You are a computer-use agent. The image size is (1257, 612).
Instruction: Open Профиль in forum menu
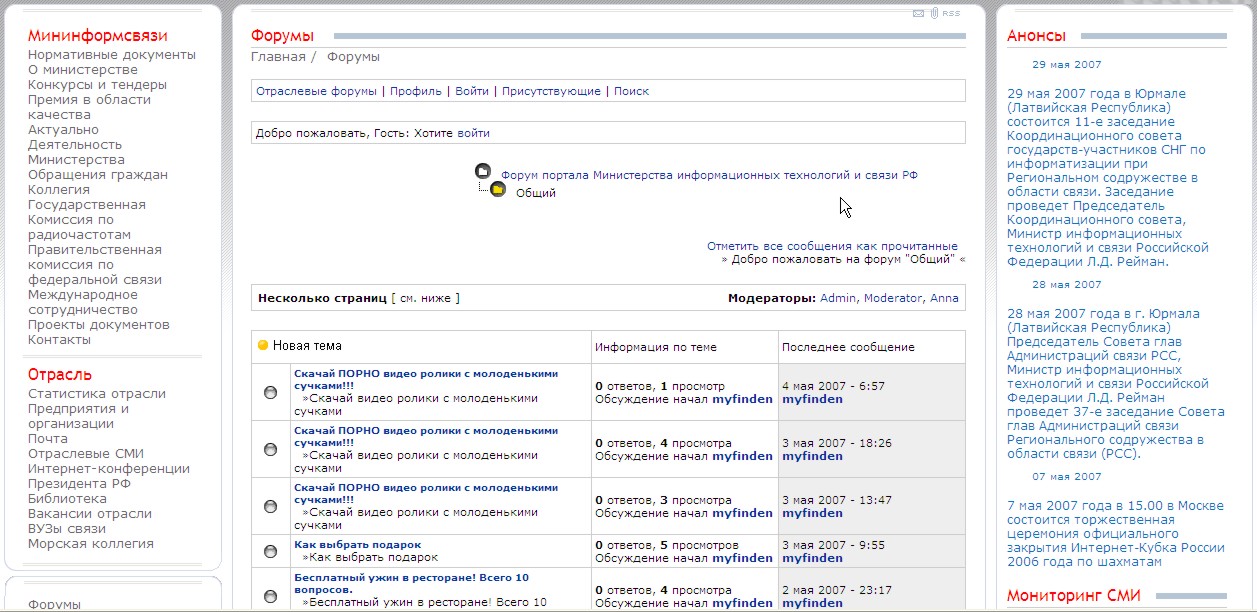(x=415, y=91)
